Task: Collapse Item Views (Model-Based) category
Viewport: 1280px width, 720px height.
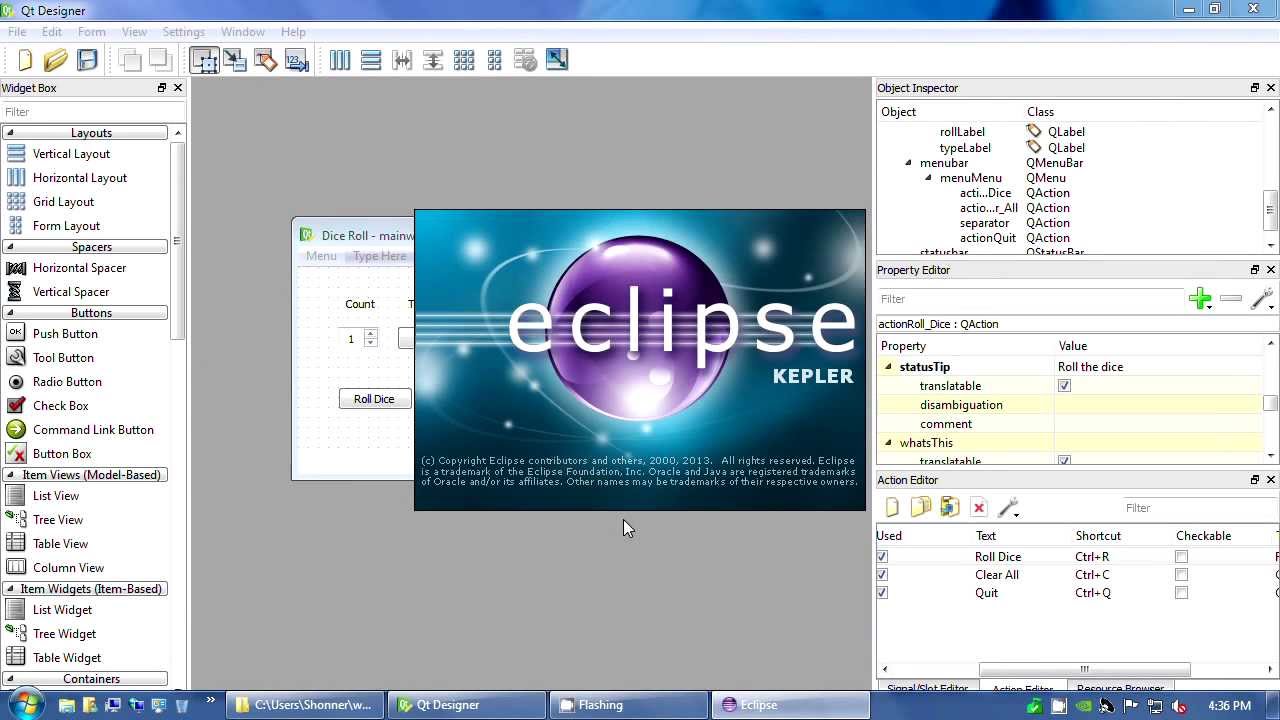Action: click(x=10, y=475)
